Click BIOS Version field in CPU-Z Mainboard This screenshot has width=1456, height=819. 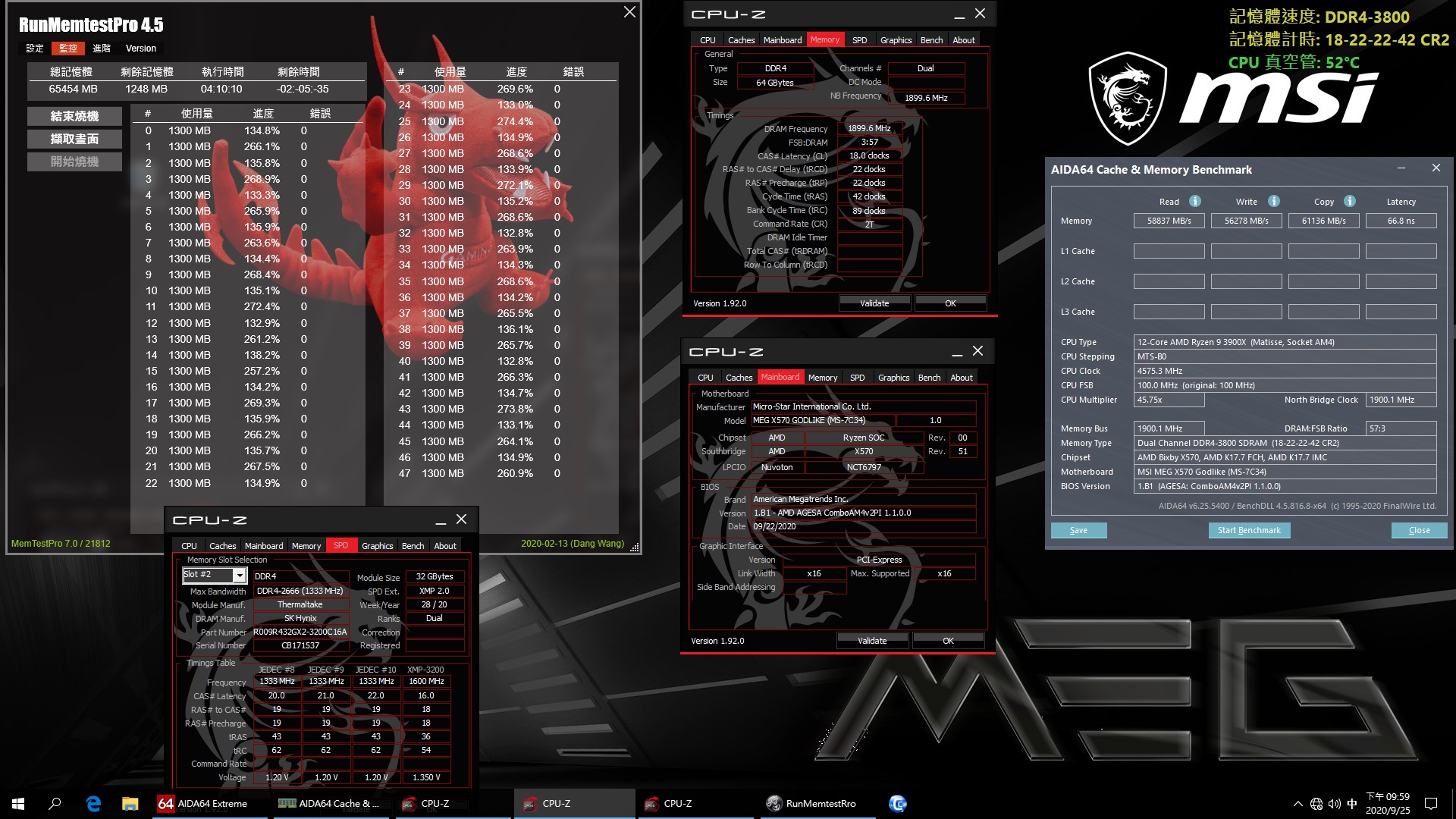(x=863, y=513)
